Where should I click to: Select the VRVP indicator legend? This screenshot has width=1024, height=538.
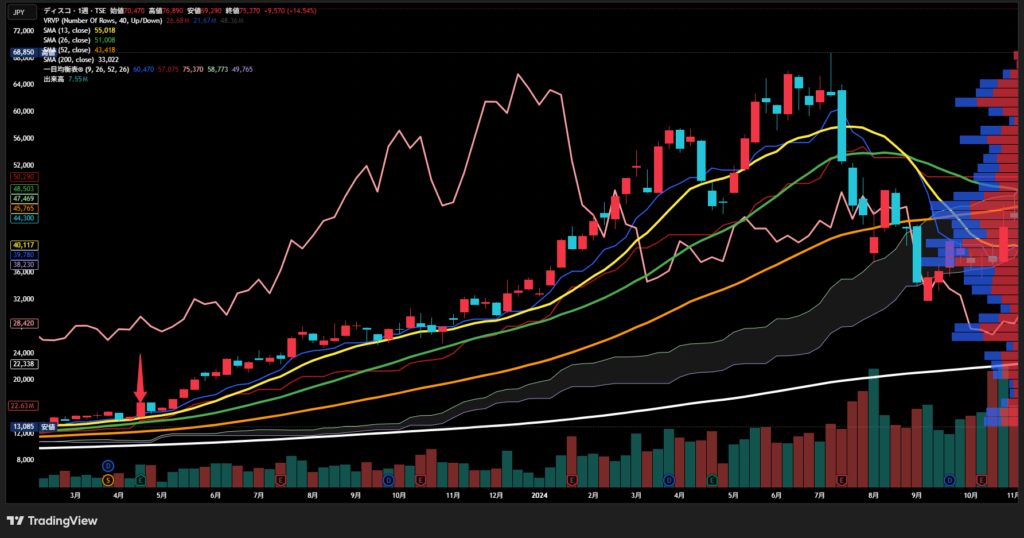tap(90, 21)
